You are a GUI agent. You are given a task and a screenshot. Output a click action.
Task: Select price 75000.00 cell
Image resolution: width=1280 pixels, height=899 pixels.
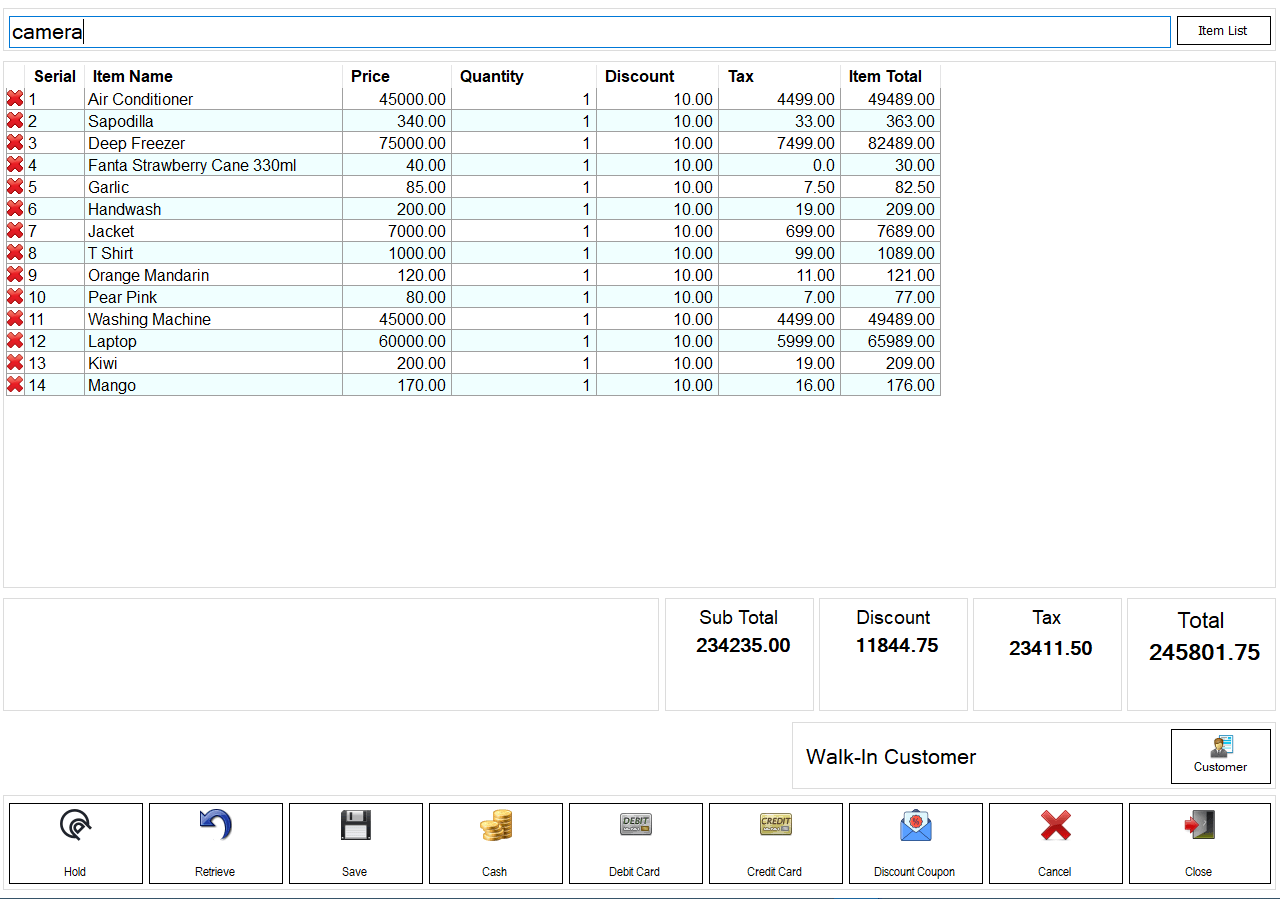[x=397, y=143]
